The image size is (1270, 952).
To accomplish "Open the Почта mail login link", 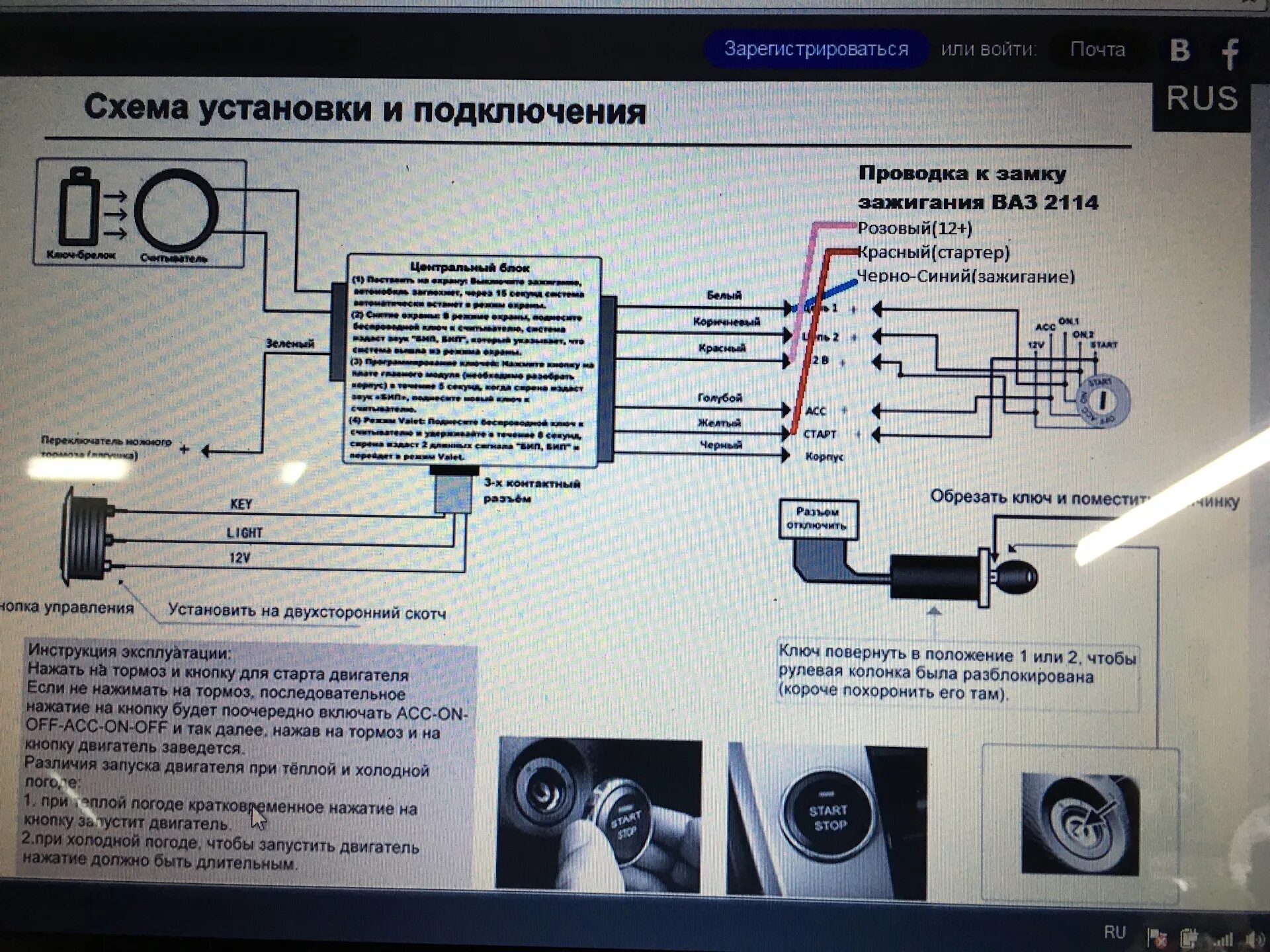I will (1097, 50).
